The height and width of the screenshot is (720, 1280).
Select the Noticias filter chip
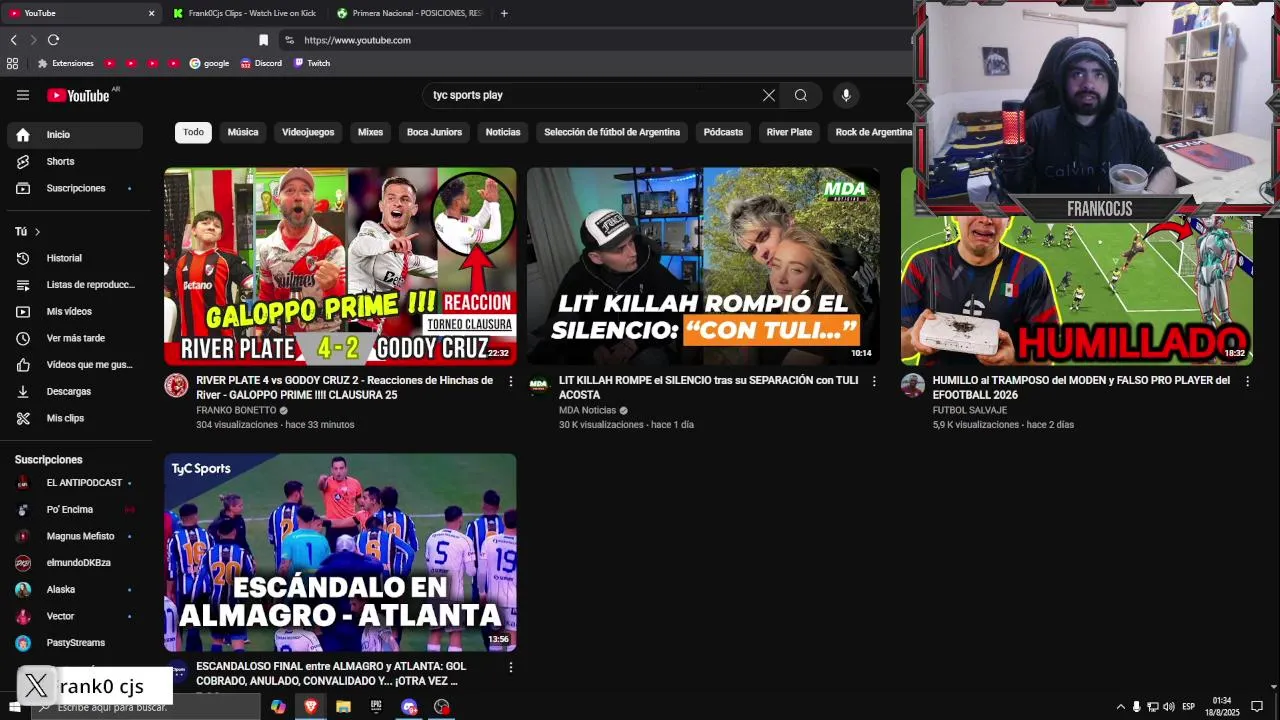tap(503, 132)
